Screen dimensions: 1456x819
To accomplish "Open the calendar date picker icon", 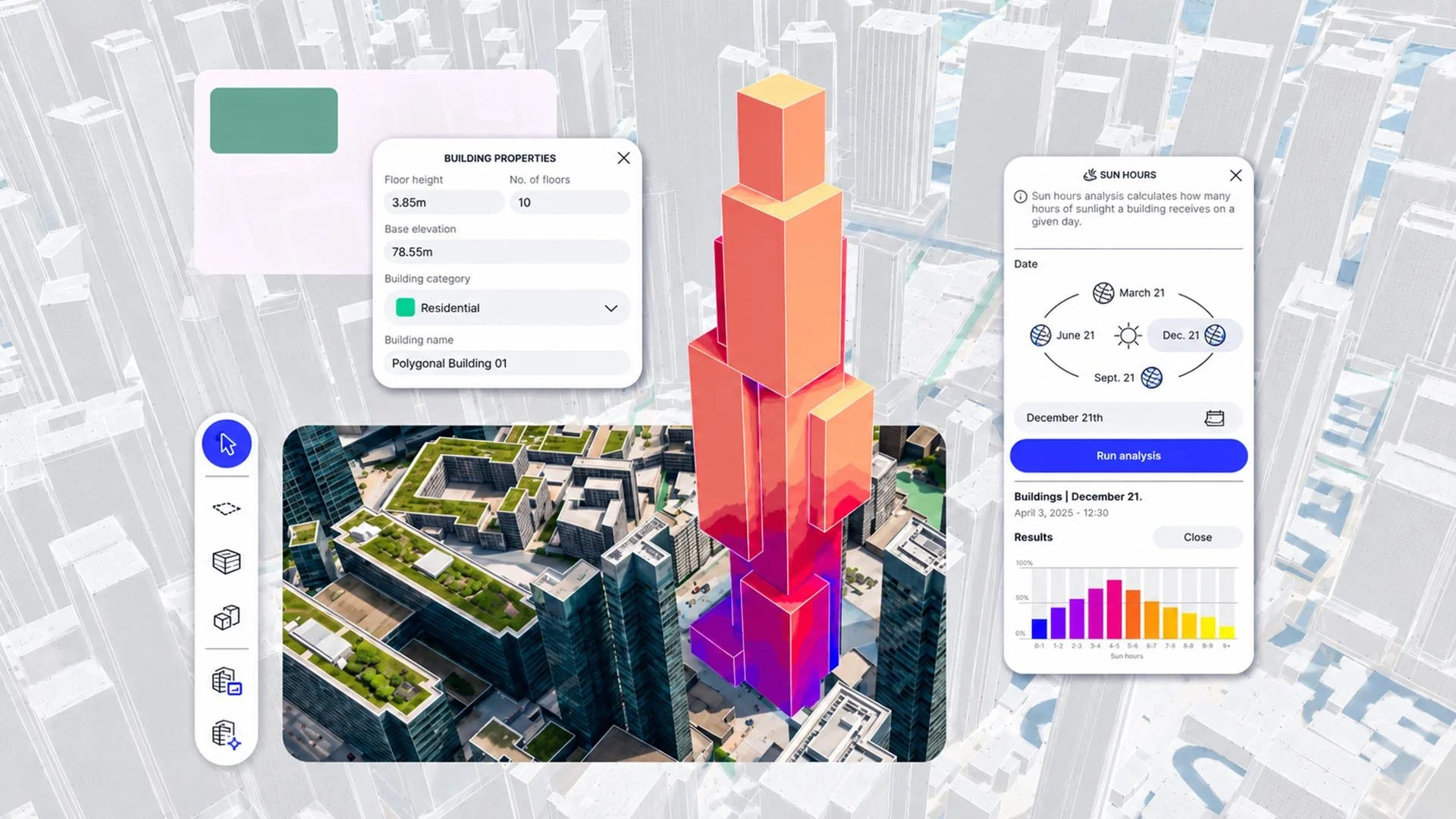I will tap(1214, 418).
